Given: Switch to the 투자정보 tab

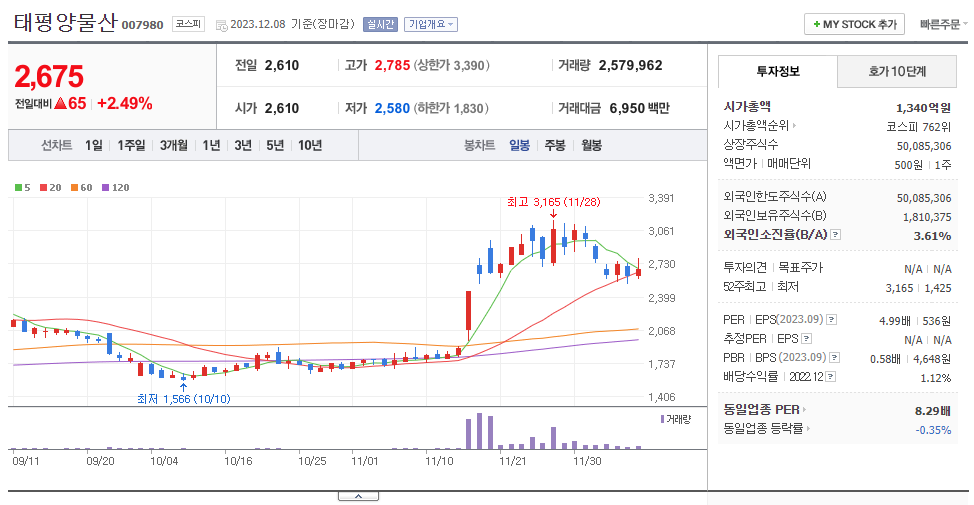Looking at the screenshot, I should (778, 71).
